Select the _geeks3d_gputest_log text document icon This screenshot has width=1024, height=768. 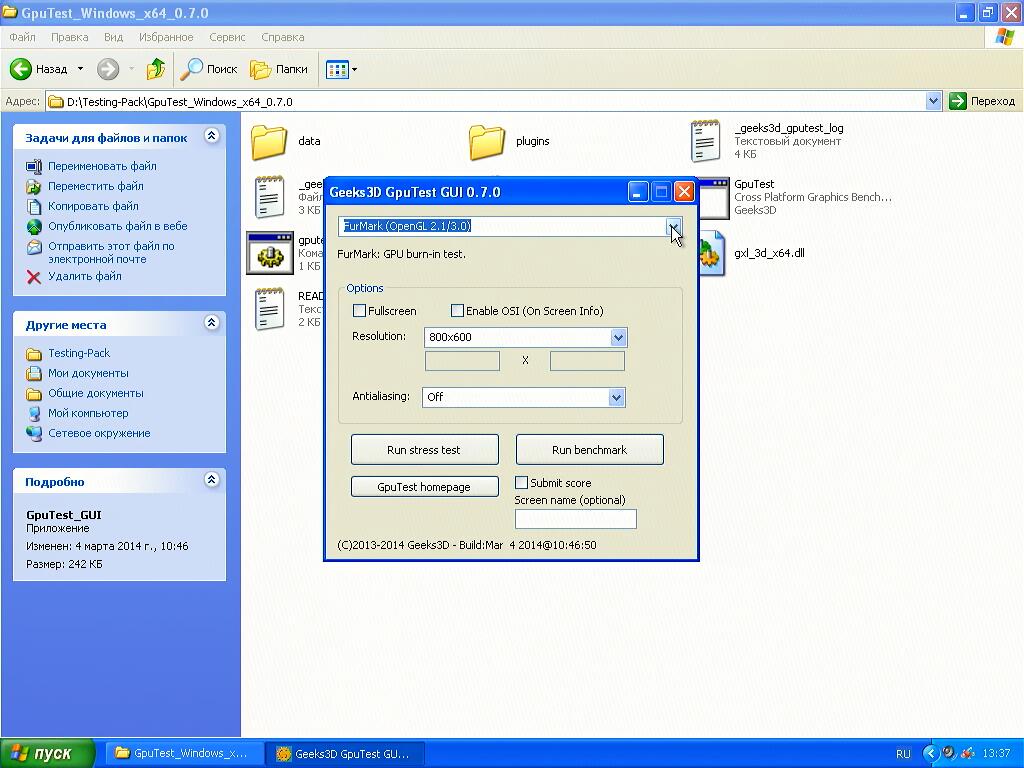[x=705, y=141]
